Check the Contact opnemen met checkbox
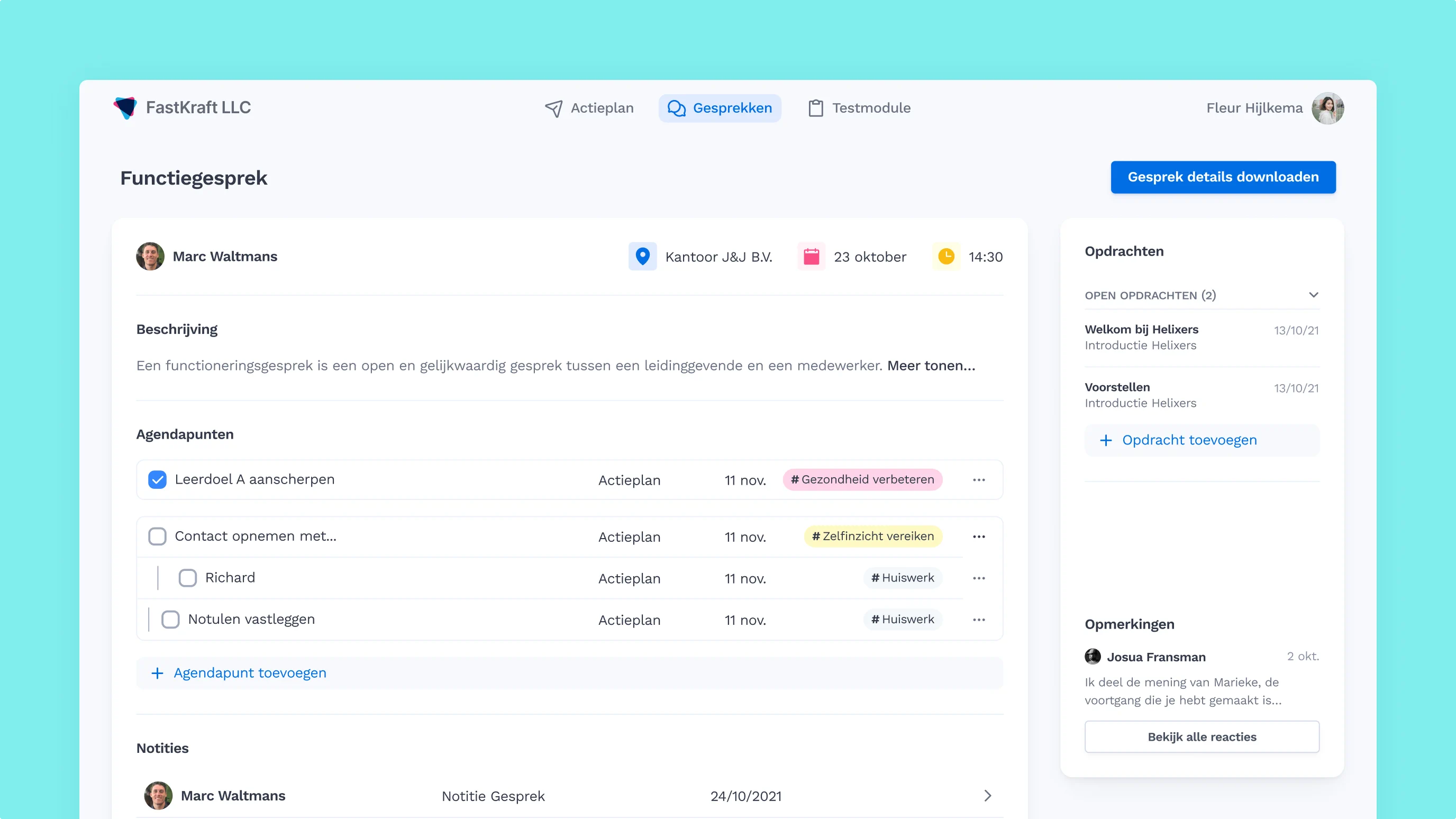 (x=157, y=536)
